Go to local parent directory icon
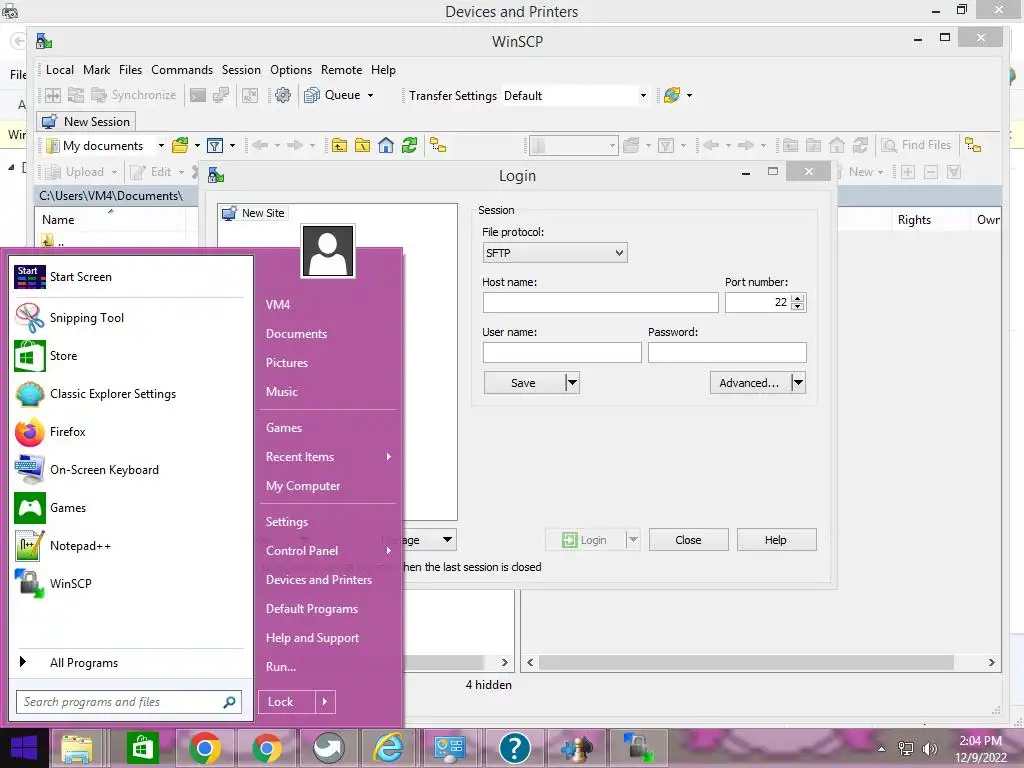This screenshot has height=768, width=1024. (x=339, y=145)
